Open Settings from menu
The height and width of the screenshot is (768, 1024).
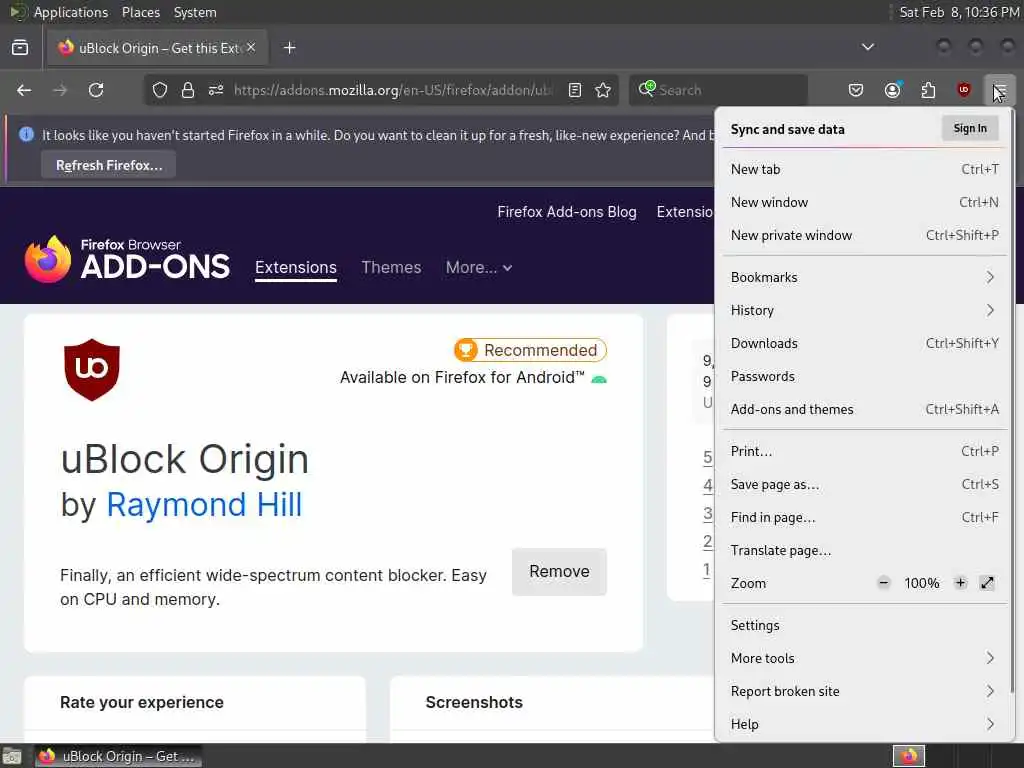pos(865,626)
